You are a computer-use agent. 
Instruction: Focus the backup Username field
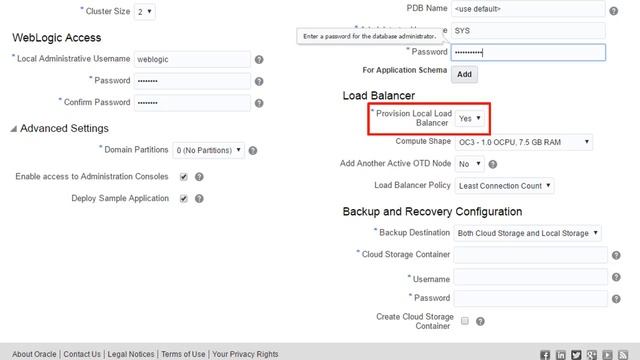pyautogui.click(x=531, y=277)
